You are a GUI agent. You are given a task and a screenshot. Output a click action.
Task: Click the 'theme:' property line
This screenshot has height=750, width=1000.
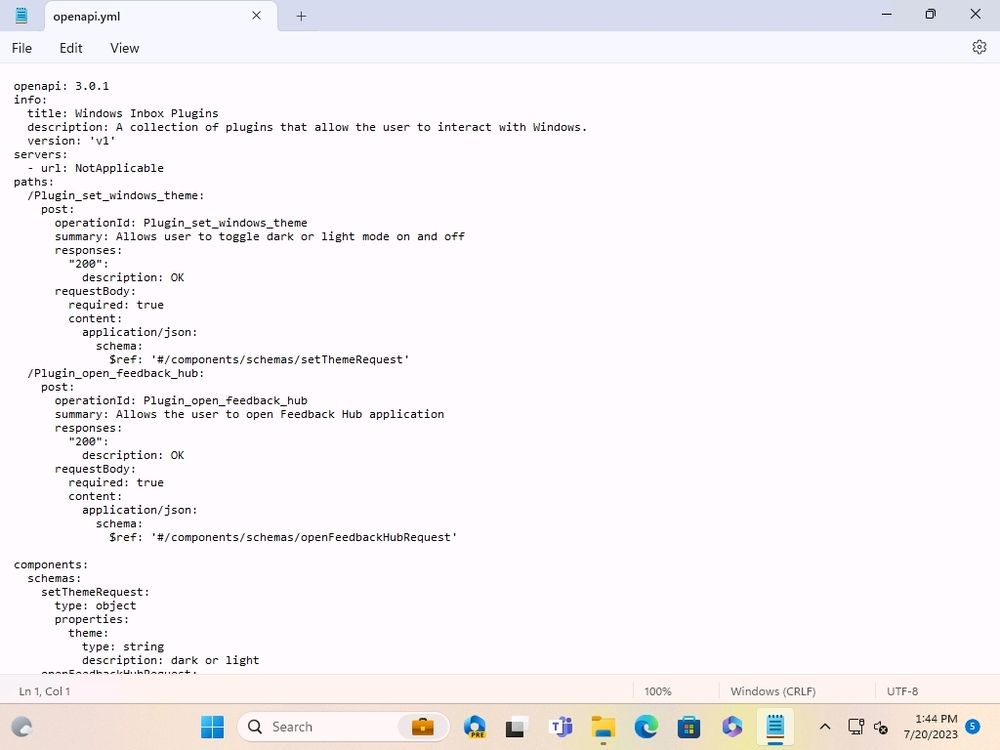(88, 633)
